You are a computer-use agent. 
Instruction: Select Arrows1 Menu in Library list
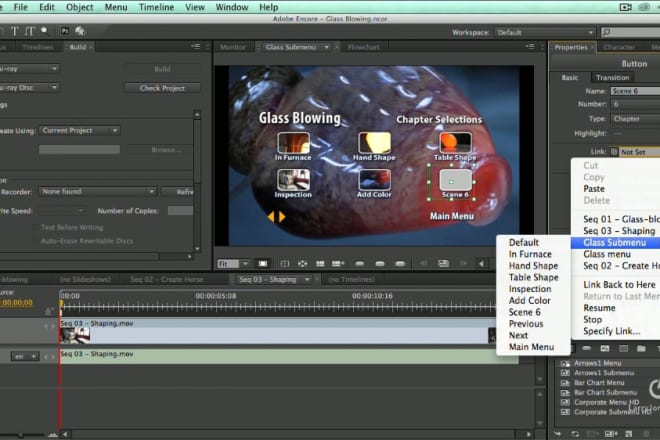pos(597,363)
